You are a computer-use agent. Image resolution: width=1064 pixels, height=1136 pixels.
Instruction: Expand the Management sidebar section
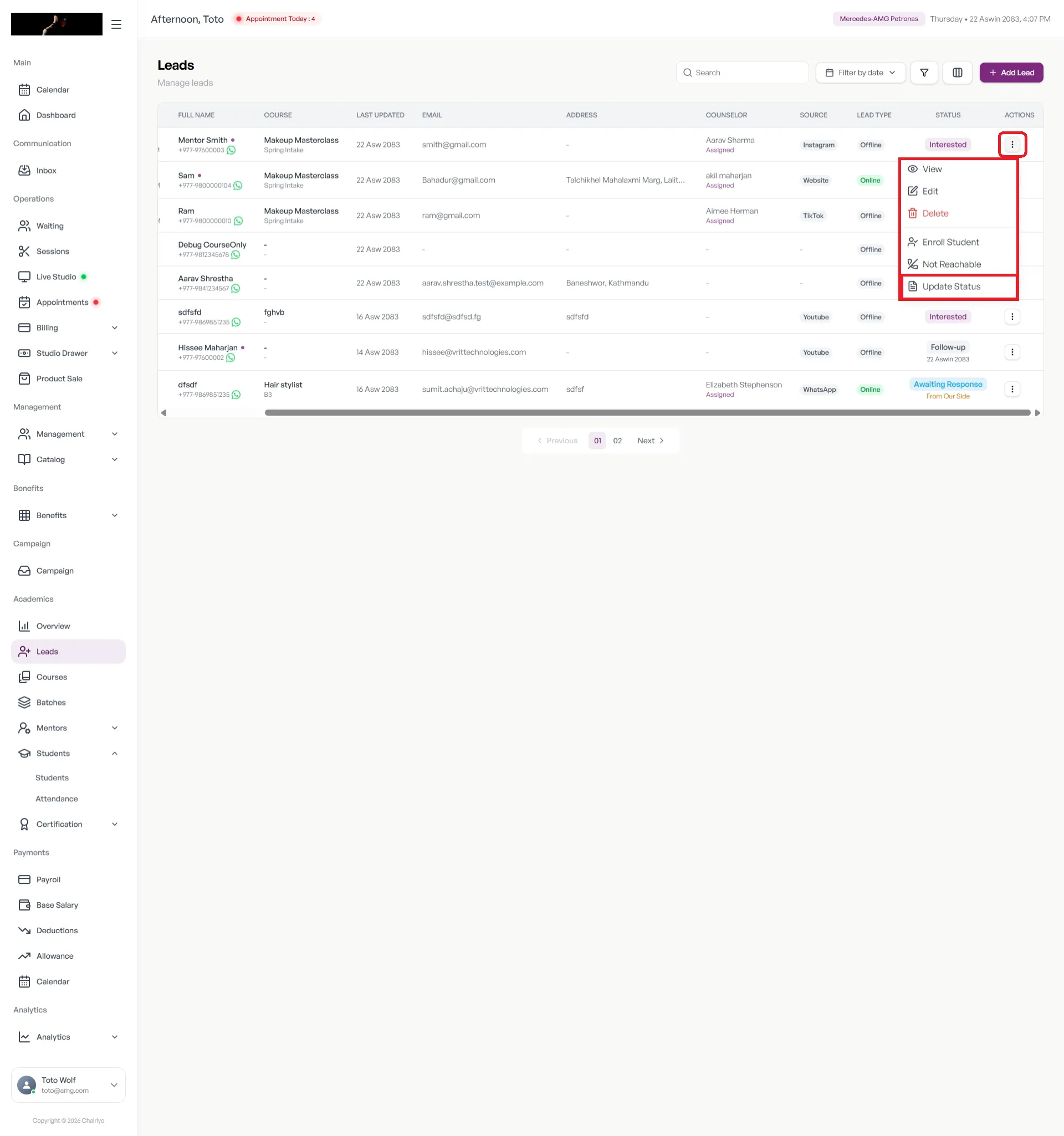click(68, 434)
